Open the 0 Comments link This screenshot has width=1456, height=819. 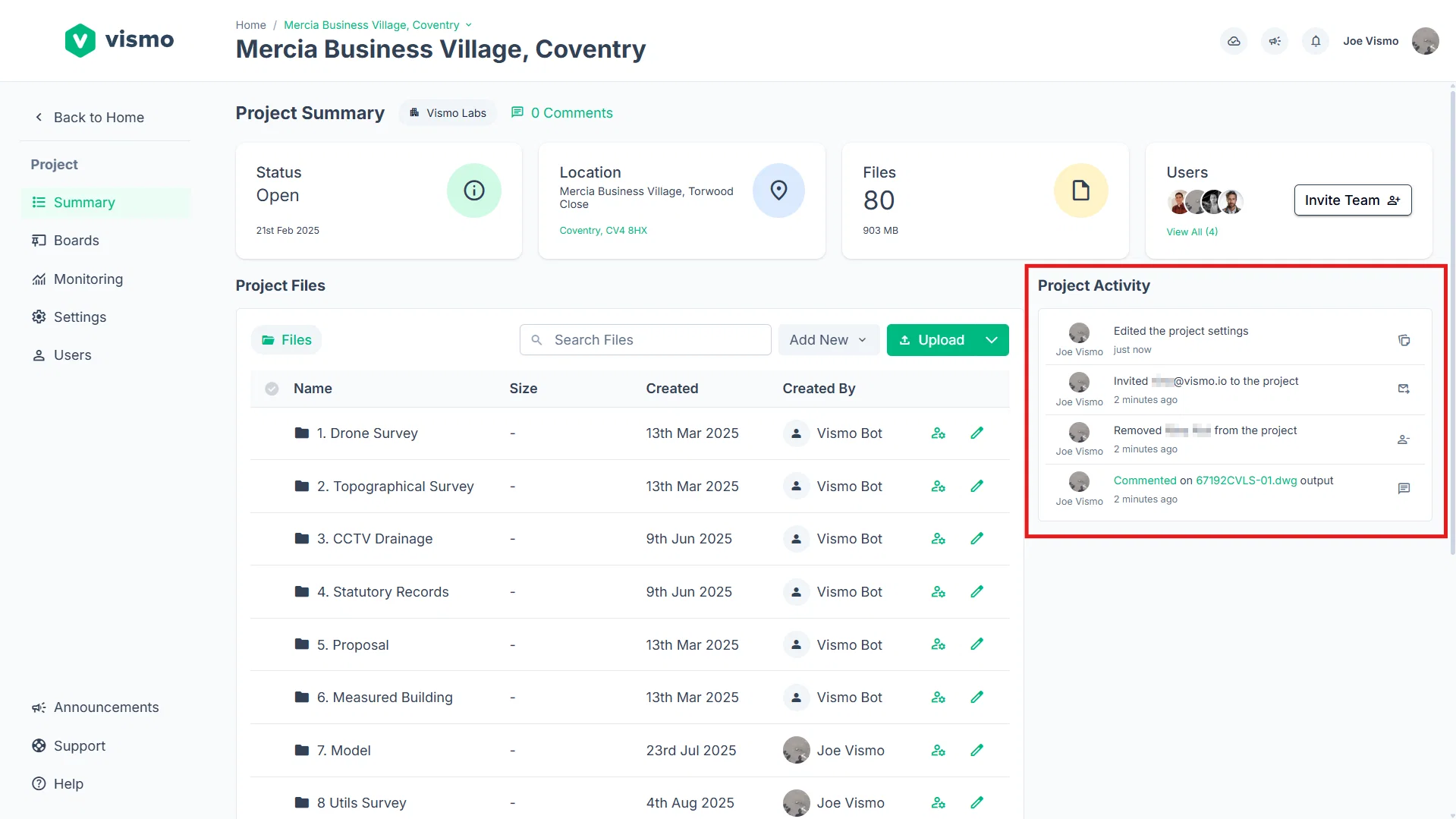tap(562, 113)
